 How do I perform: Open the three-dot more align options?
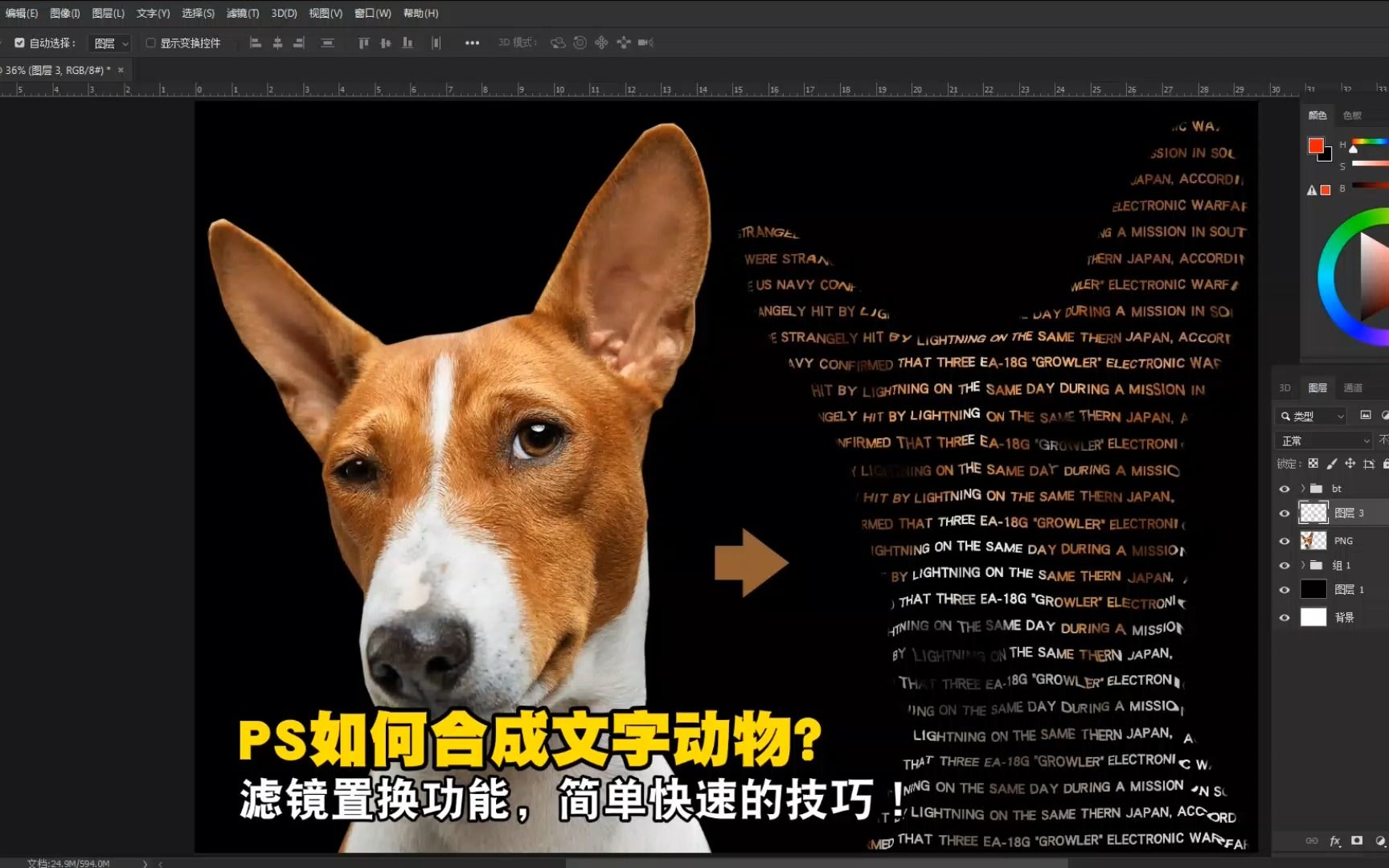coord(472,43)
